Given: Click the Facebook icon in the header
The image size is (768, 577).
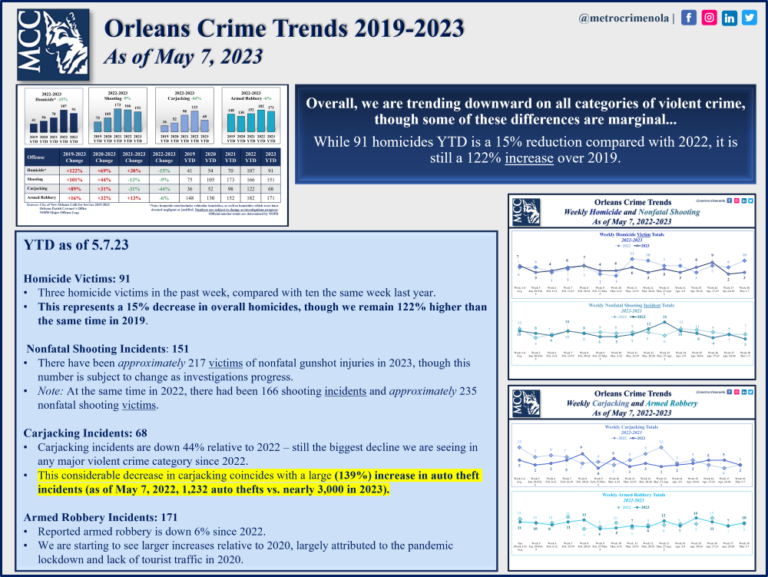Looking at the screenshot, I should 690,18.
